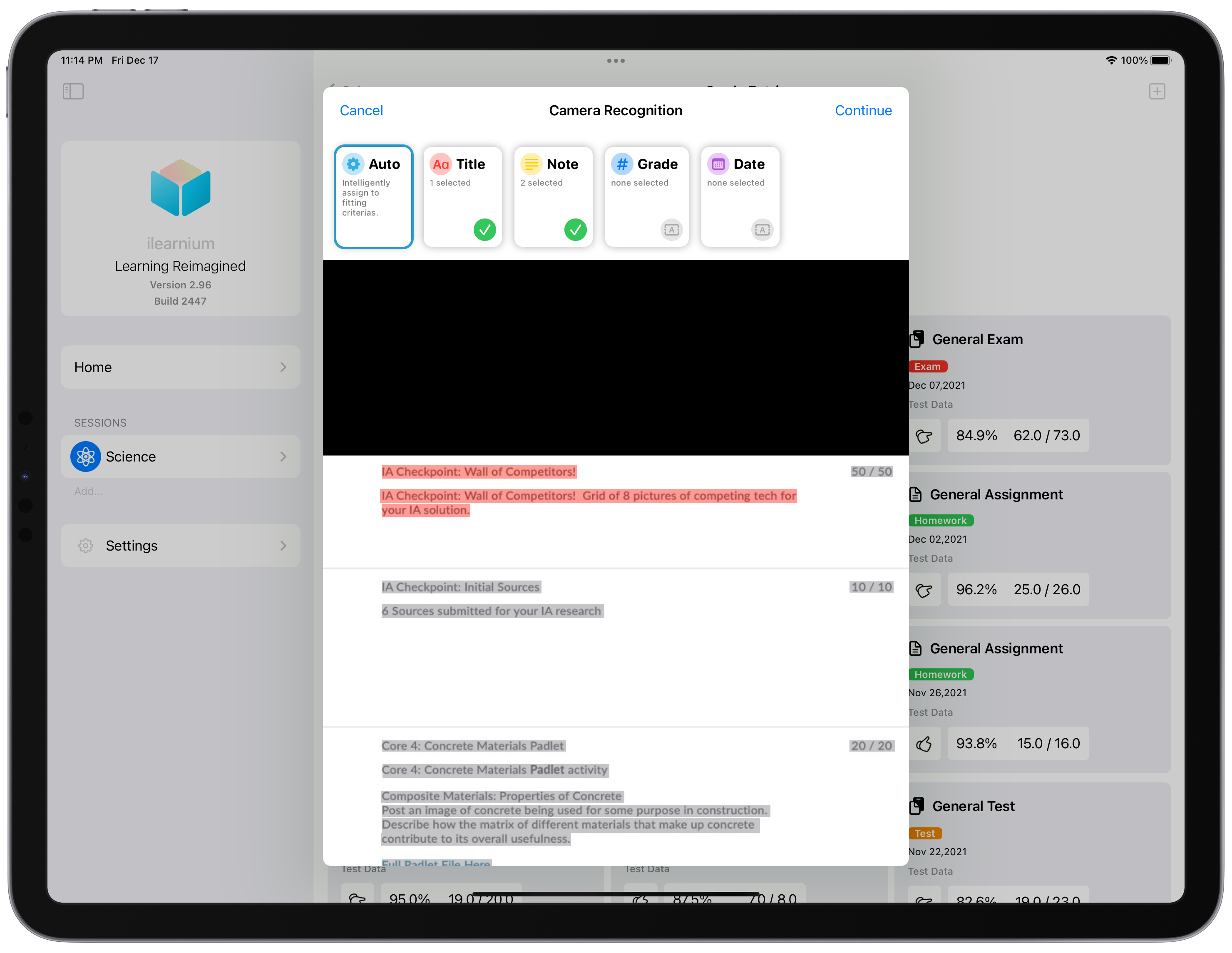Image resolution: width=1232 pixels, height=953 pixels.
Task: Select the highlighted 50 / 50 grade text
Action: click(x=871, y=472)
